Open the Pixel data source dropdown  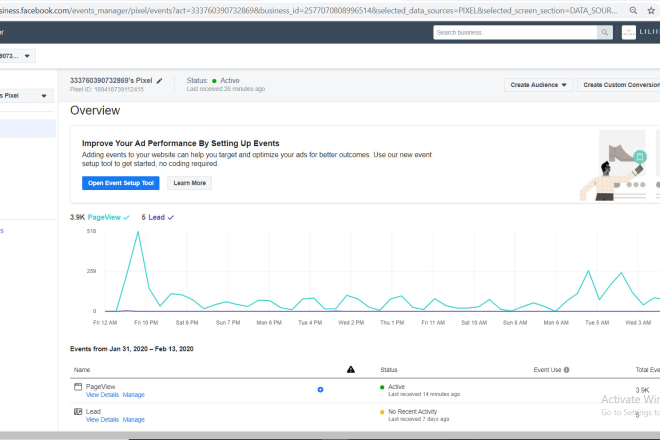tap(25, 96)
